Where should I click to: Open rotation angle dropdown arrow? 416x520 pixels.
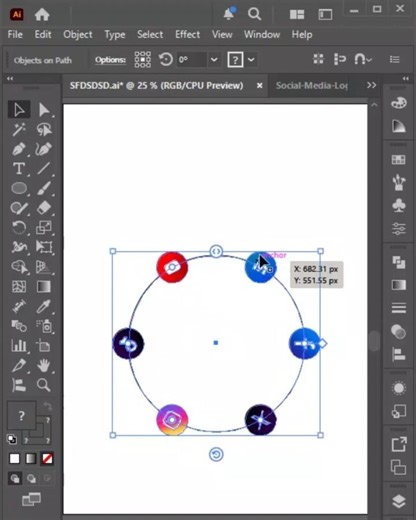[214, 60]
